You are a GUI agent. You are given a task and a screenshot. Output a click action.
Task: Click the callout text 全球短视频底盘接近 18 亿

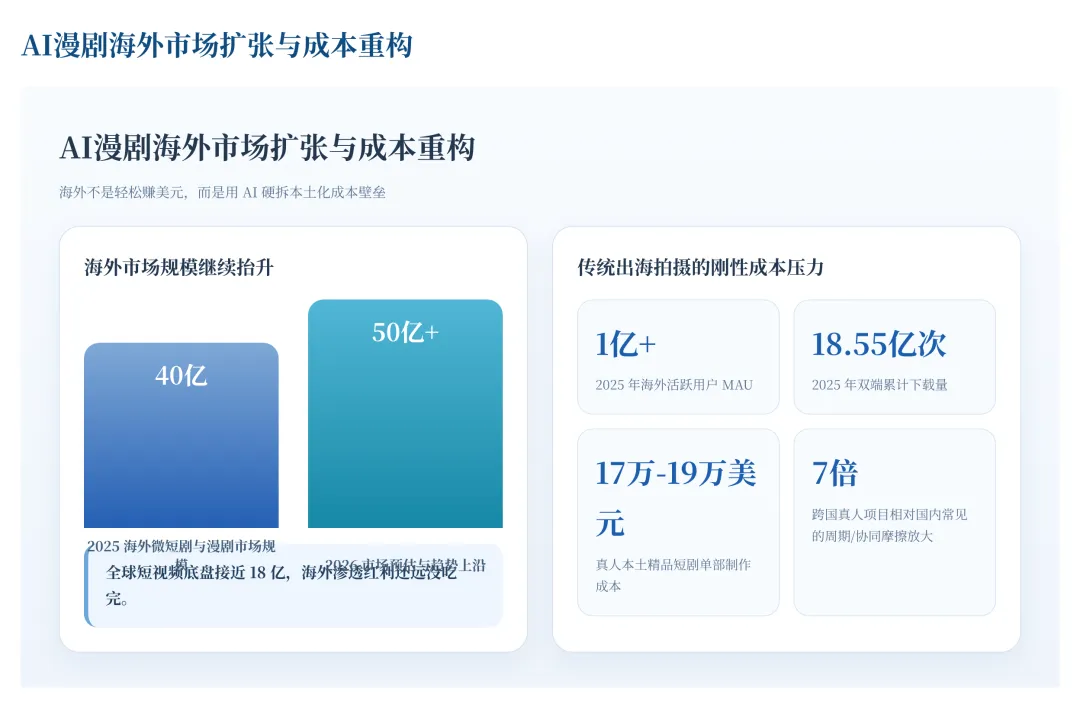point(281,585)
